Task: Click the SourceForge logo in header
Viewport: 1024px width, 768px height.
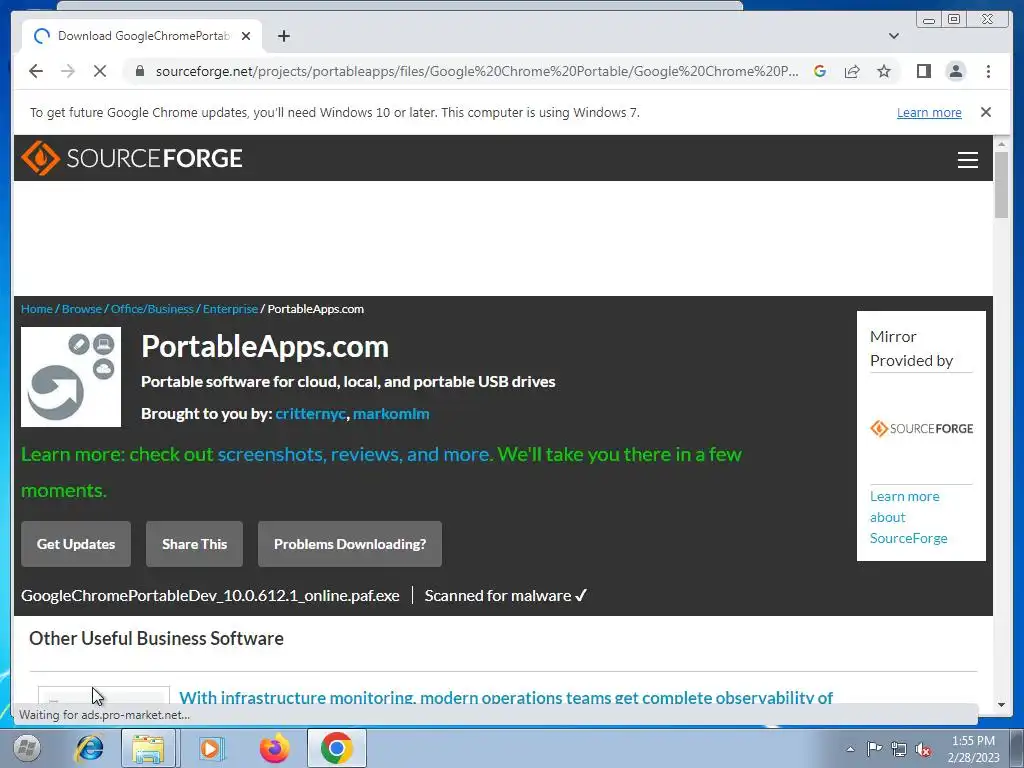Action: click(x=132, y=158)
